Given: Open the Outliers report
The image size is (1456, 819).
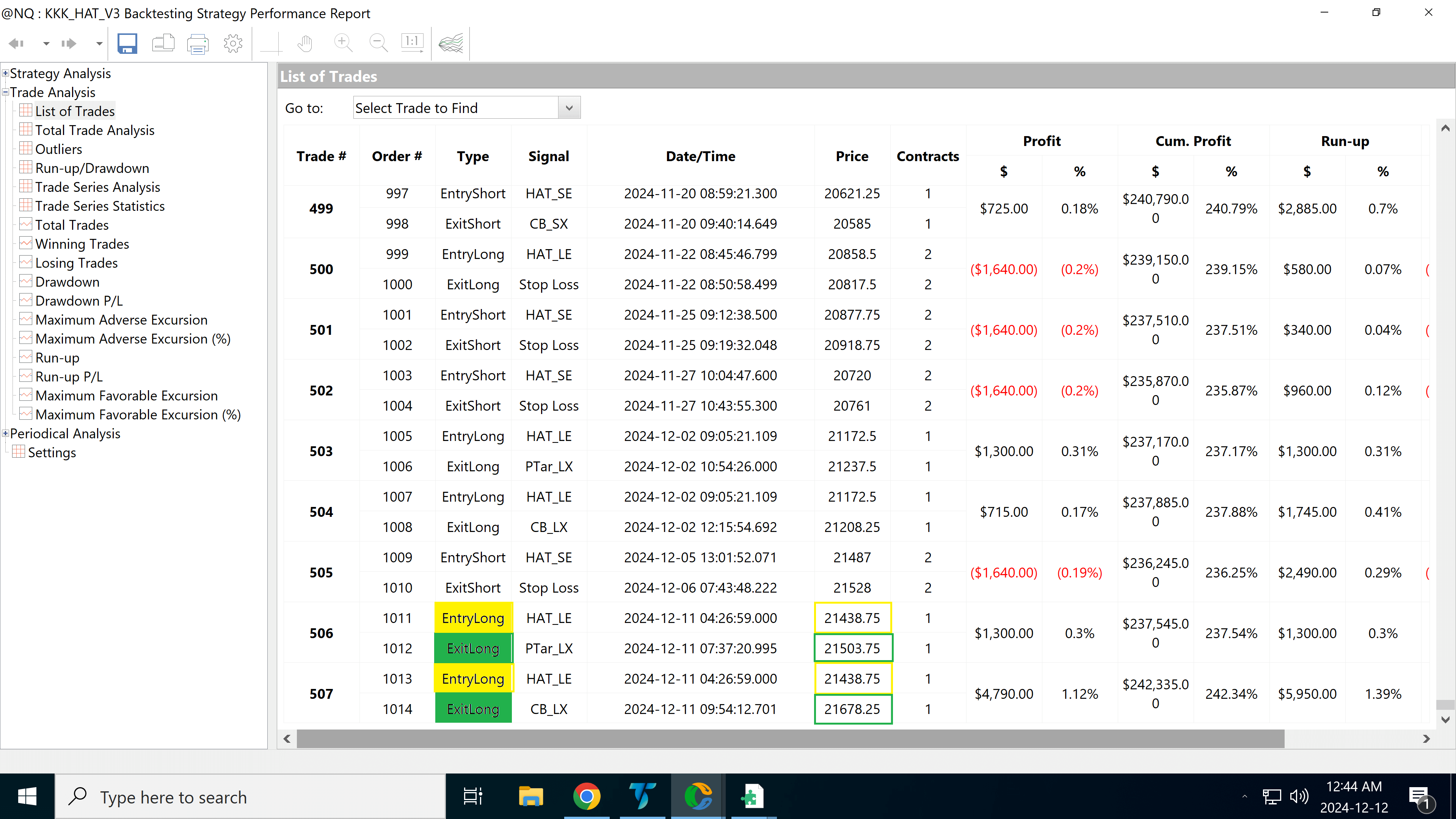Looking at the screenshot, I should pos(58,149).
